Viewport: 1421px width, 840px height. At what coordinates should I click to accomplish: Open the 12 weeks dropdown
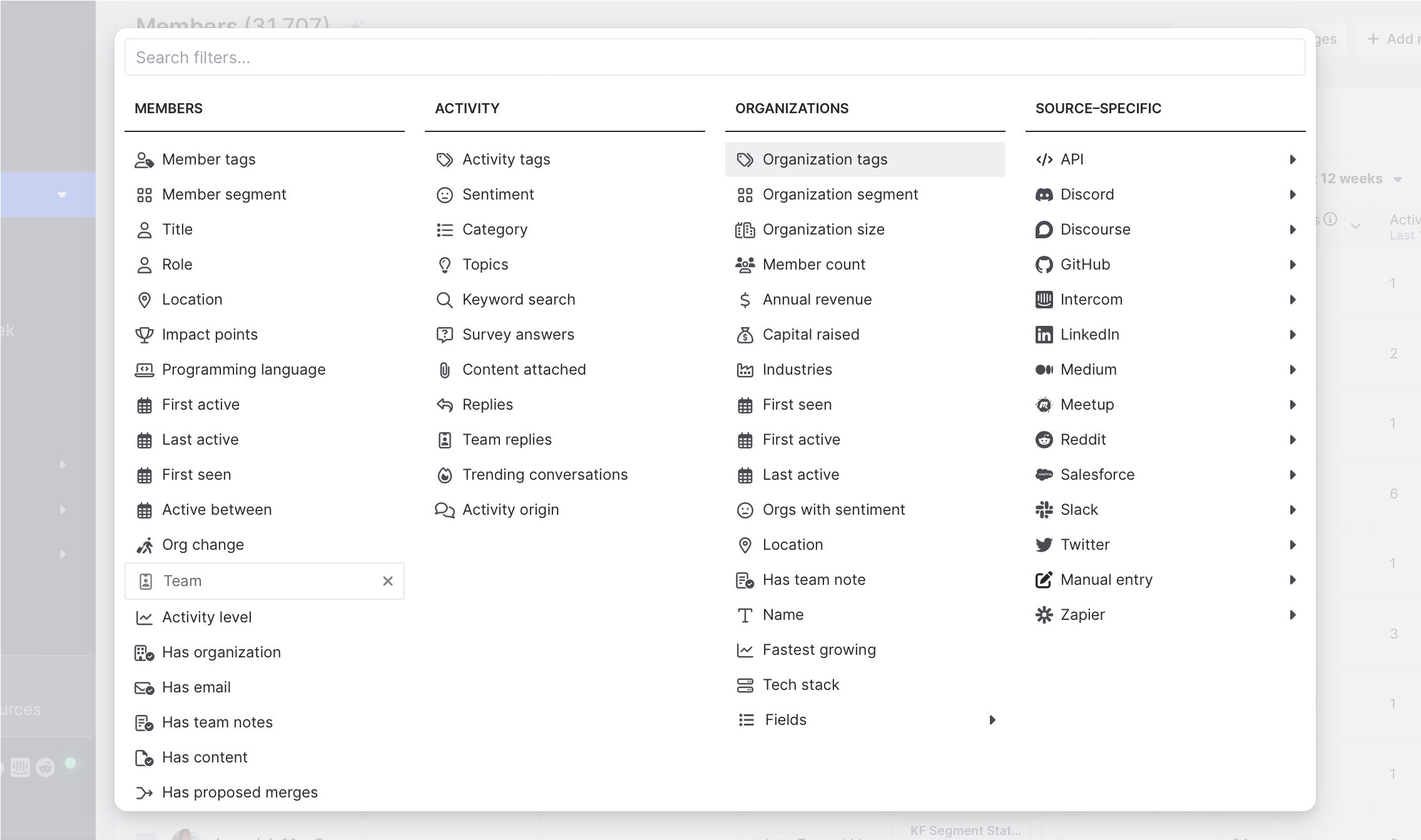tap(1358, 179)
